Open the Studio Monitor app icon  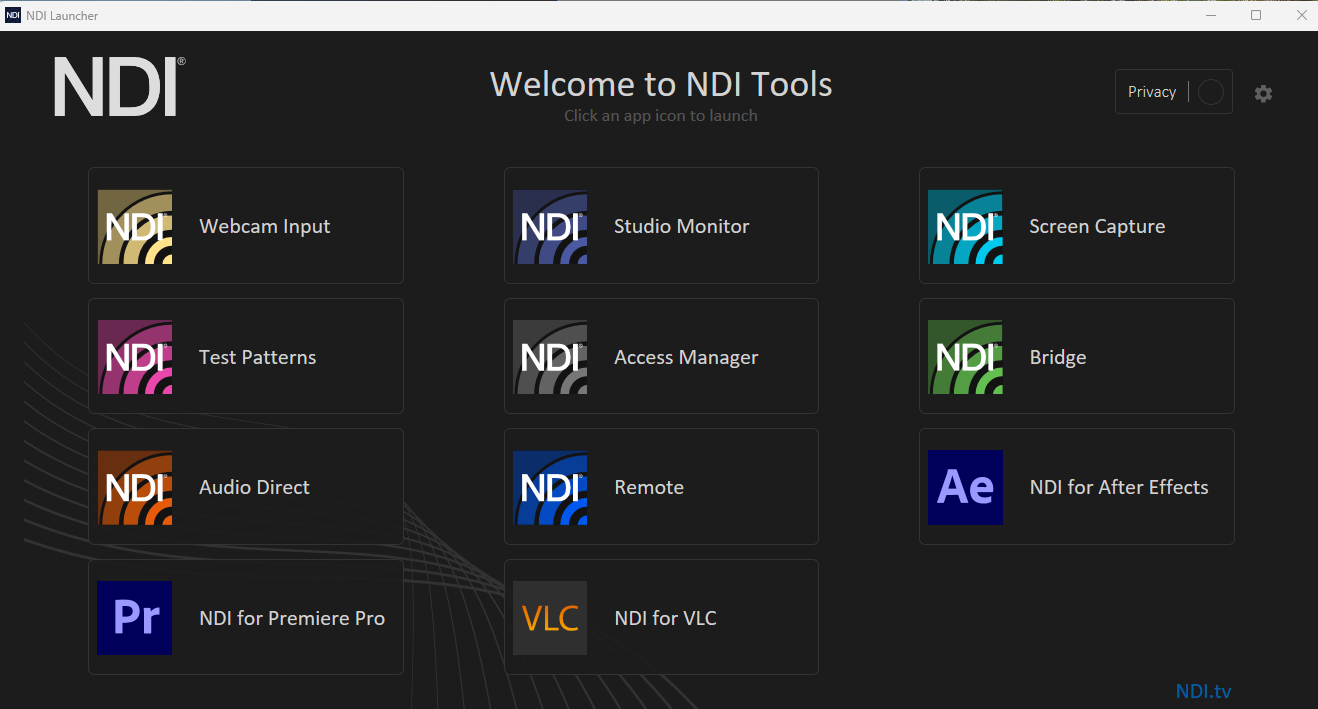[x=550, y=227]
